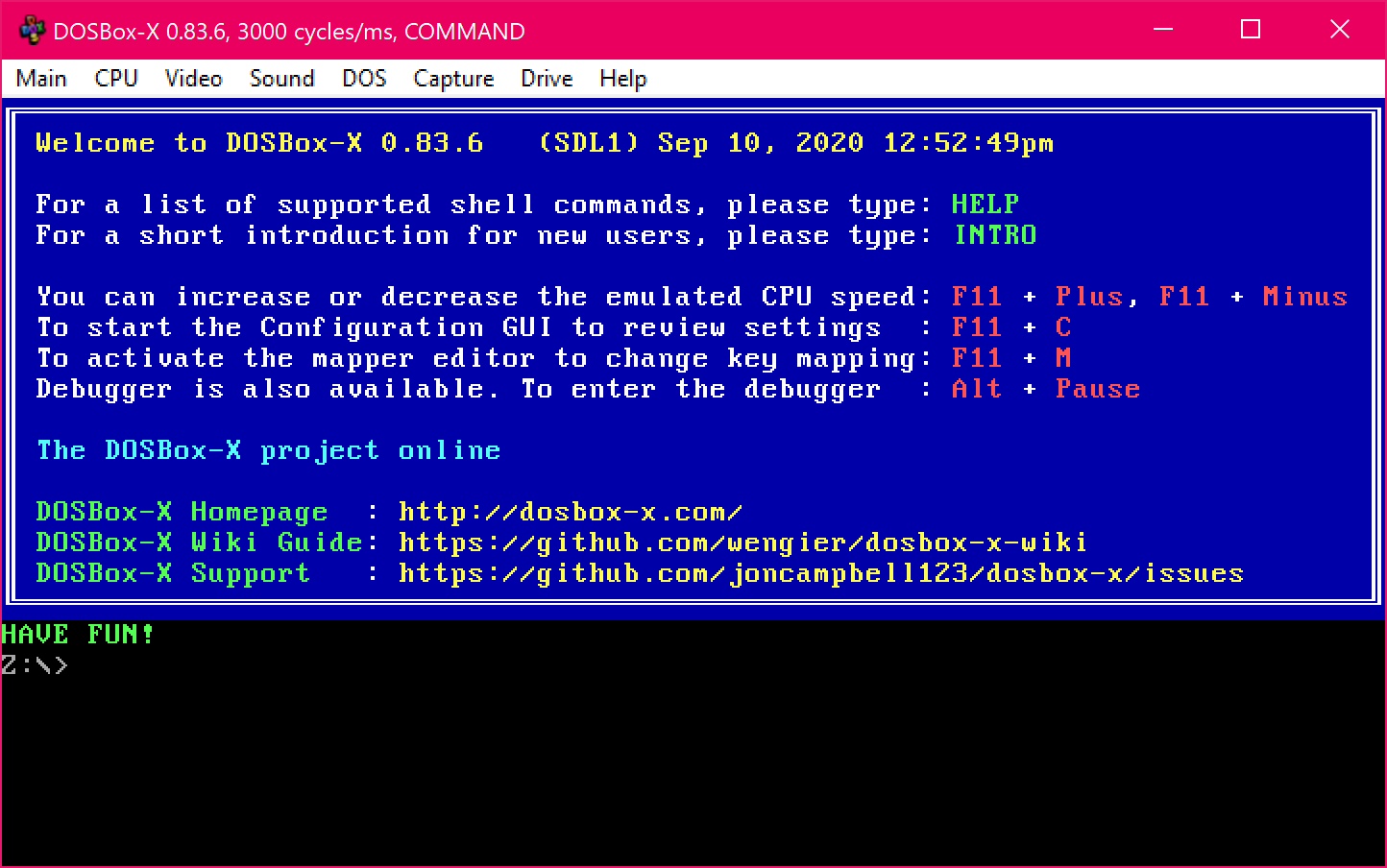Minimize the DOSBox-X window
Screen dimensions: 1387x868
coord(1162,30)
